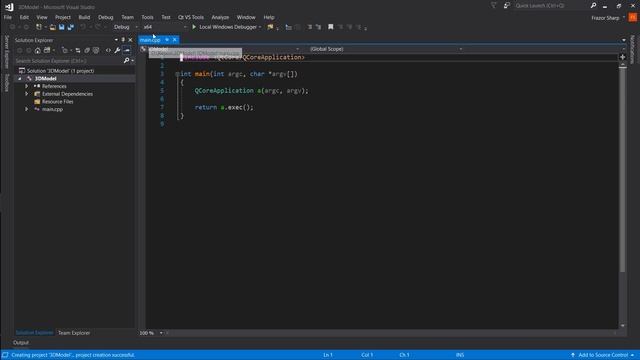The width and height of the screenshot is (640, 360).
Task: Toggle a bookmark with the bookmark icon
Action: pyautogui.click(x=331, y=27)
